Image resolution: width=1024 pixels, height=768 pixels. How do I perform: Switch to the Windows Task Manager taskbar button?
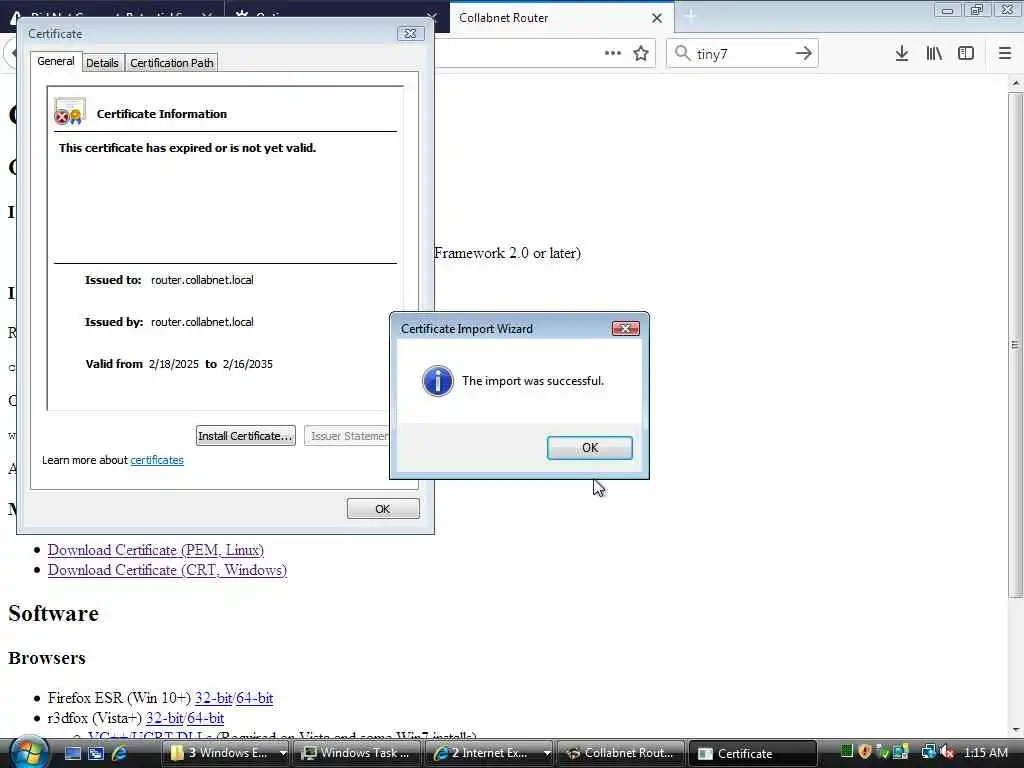pyautogui.click(x=358, y=753)
